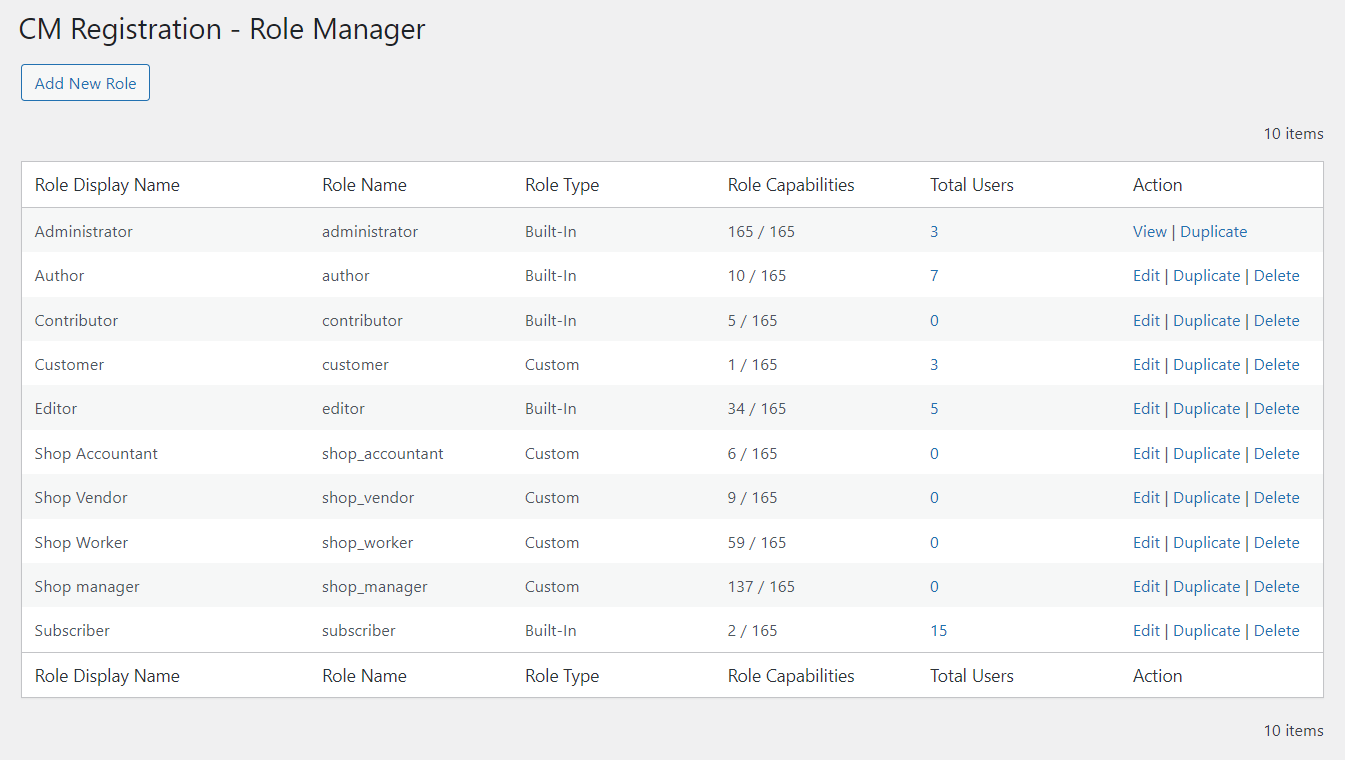Duplicate the Subscriber role
Viewport: 1345px width, 760px height.
coord(1206,630)
